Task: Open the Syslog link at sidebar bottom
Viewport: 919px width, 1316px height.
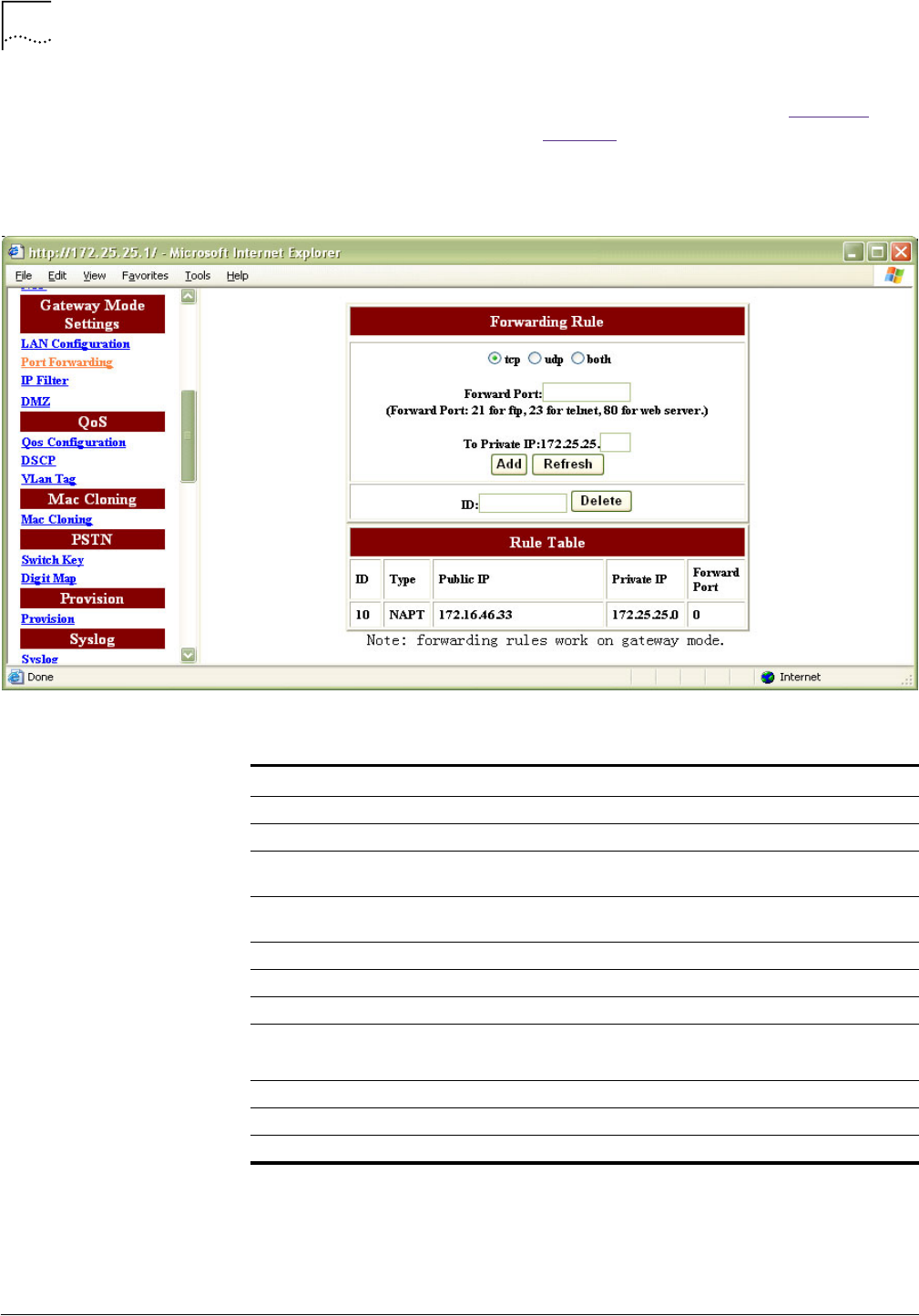Action: point(40,658)
